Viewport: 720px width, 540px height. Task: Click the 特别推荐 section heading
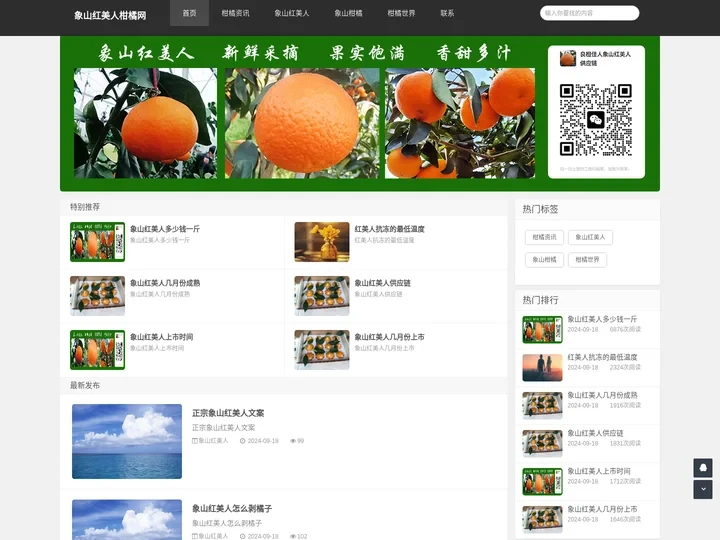point(85,207)
